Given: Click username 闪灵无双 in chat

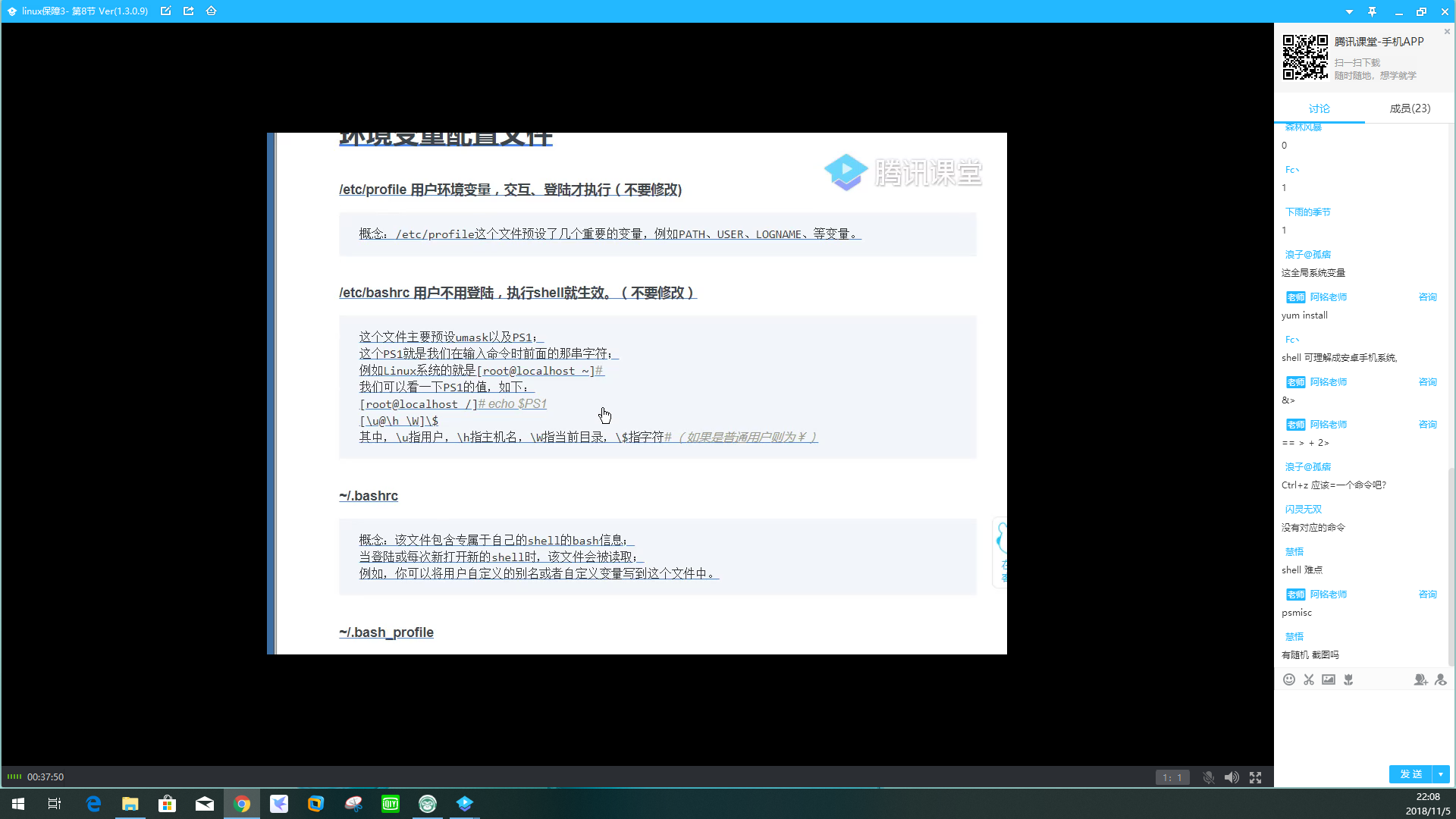Looking at the screenshot, I should [x=1303, y=510].
